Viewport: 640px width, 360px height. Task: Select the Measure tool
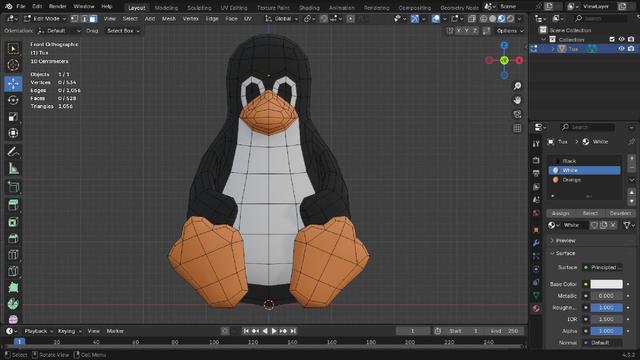point(13,168)
